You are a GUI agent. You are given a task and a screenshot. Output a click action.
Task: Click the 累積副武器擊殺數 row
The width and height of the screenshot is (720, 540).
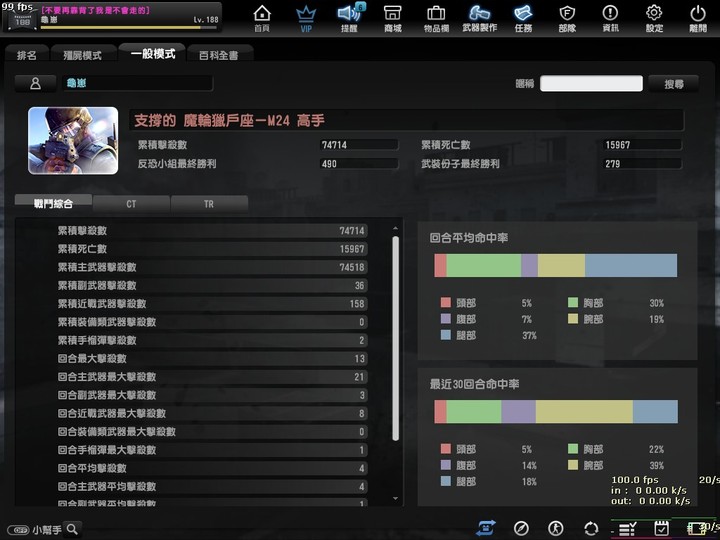211,285
